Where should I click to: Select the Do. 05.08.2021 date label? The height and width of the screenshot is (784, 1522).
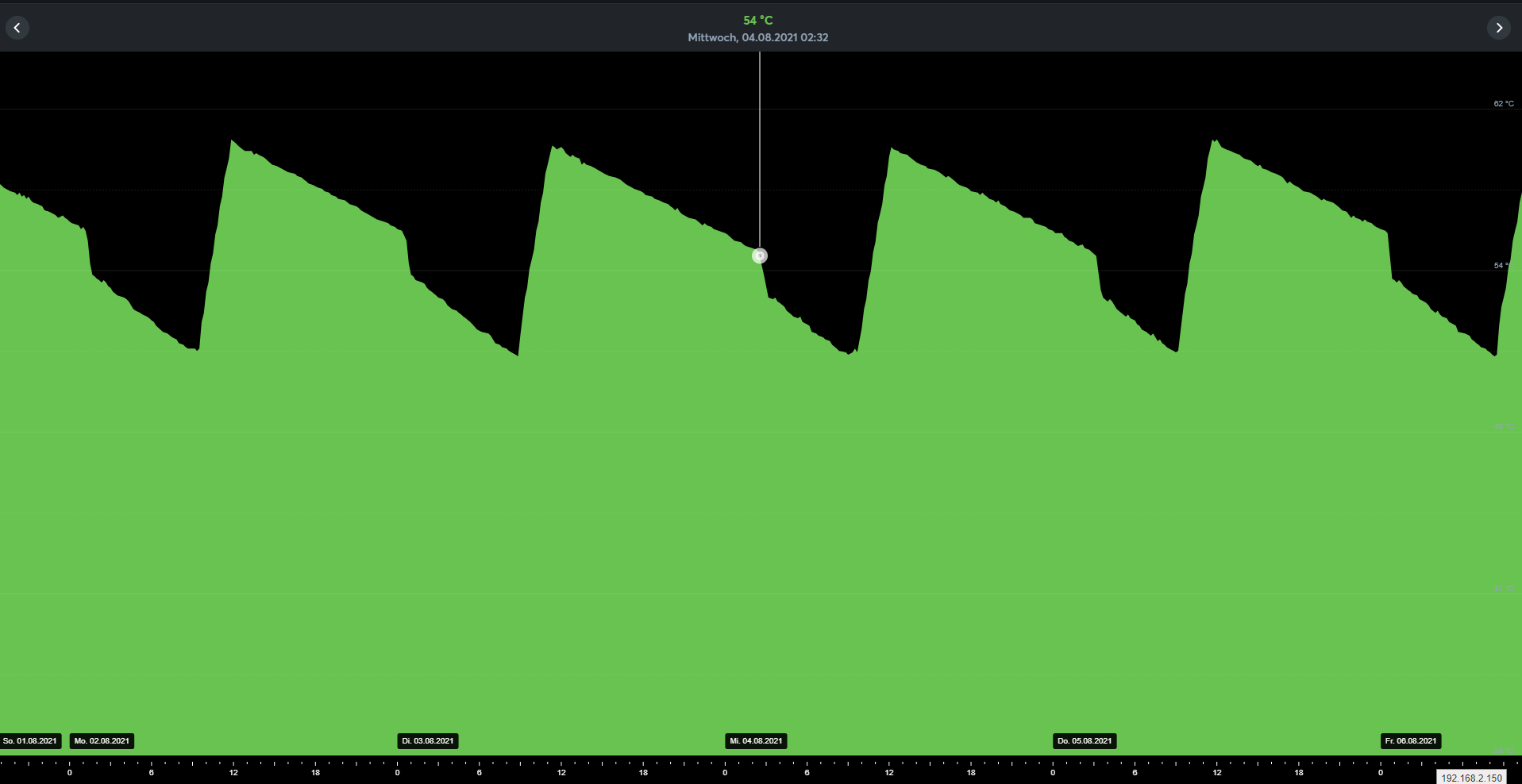pos(1085,741)
